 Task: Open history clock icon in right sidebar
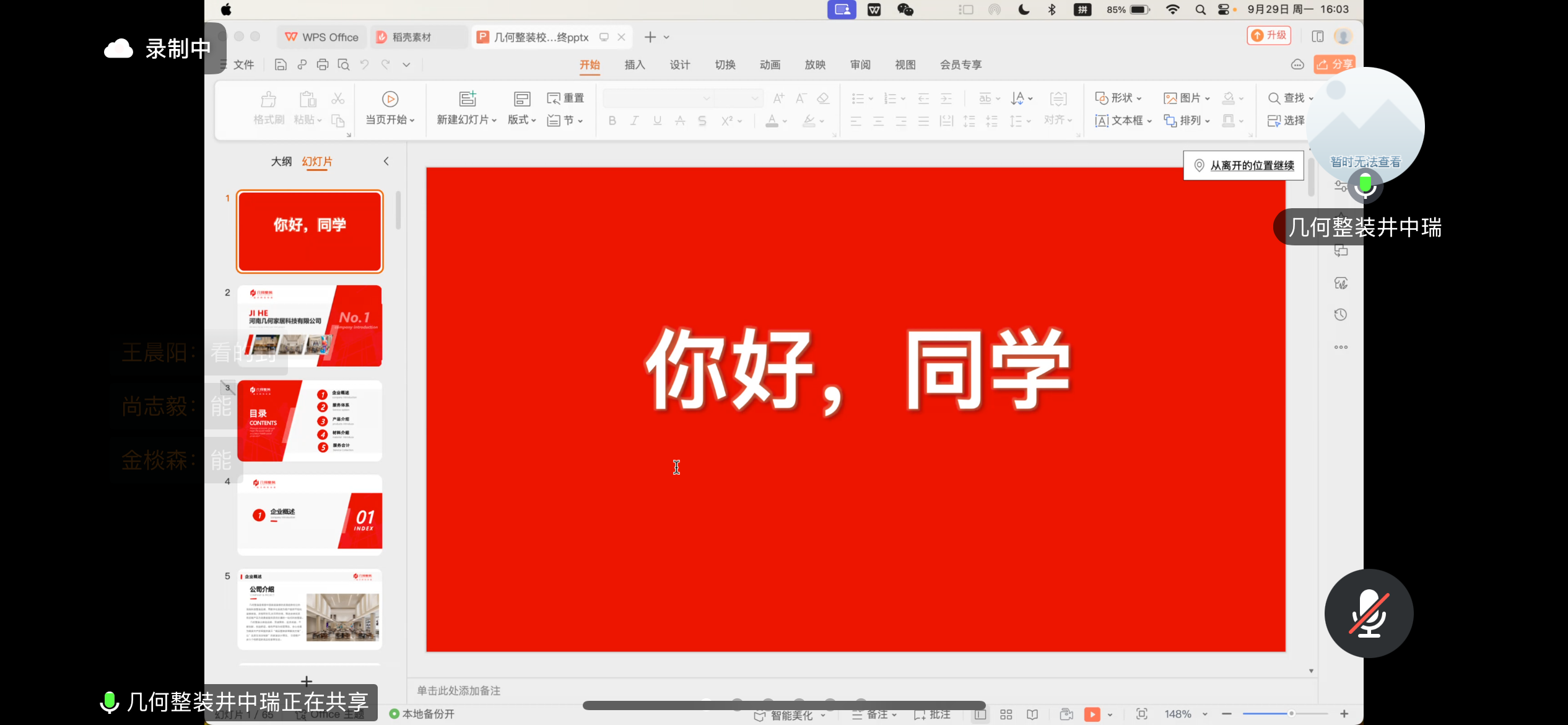click(1340, 315)
